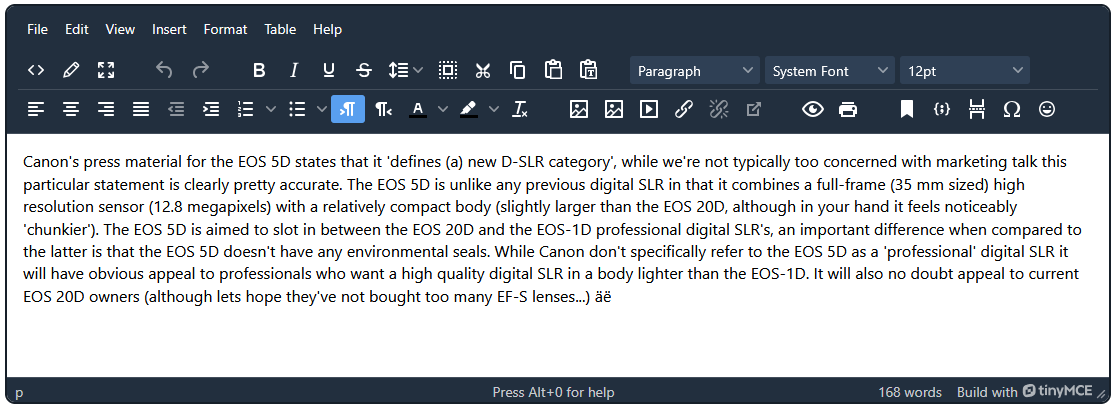Expand the System Font family dropdown

click(x=830, y=71)
